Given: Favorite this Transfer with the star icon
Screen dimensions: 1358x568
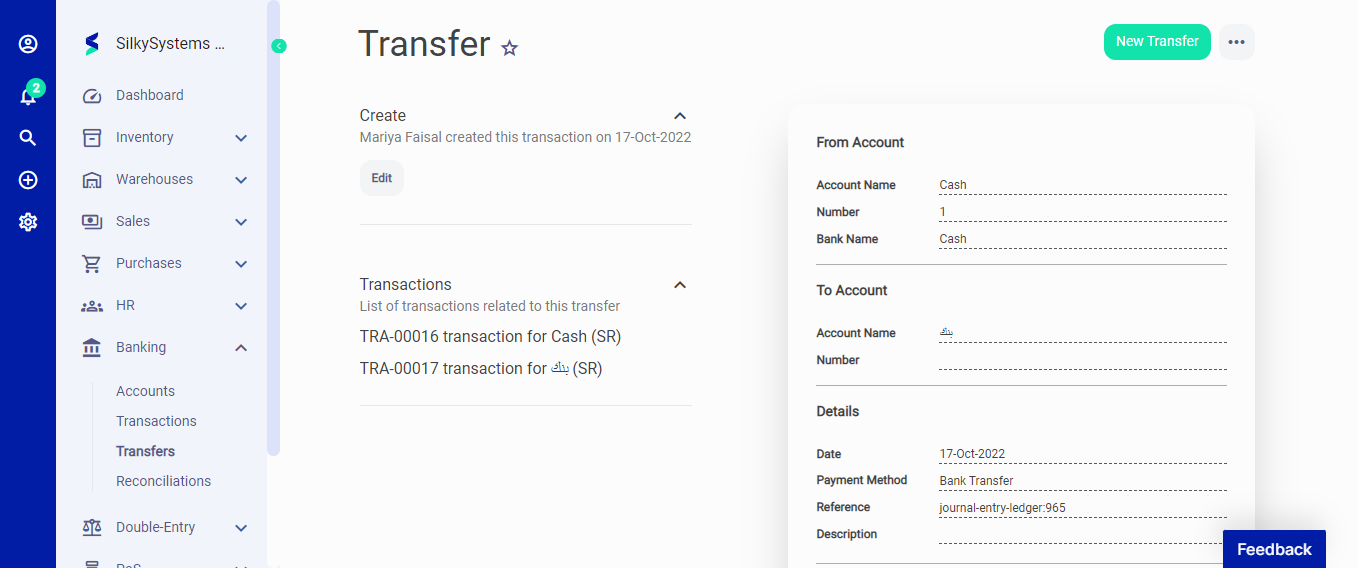Looking at the screenshot, I should [510, 48].
